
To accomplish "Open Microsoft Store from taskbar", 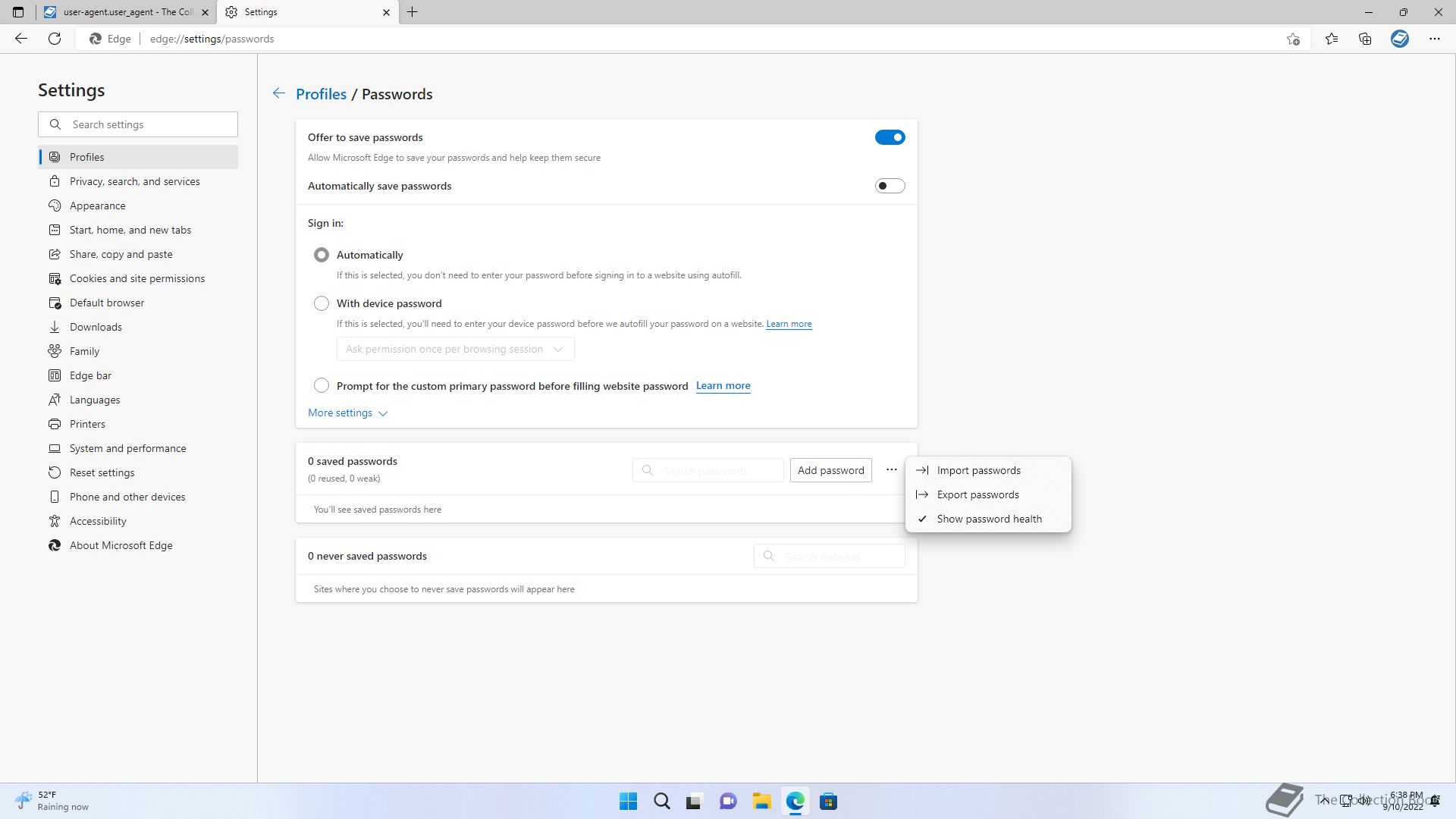I will [828, 802].
